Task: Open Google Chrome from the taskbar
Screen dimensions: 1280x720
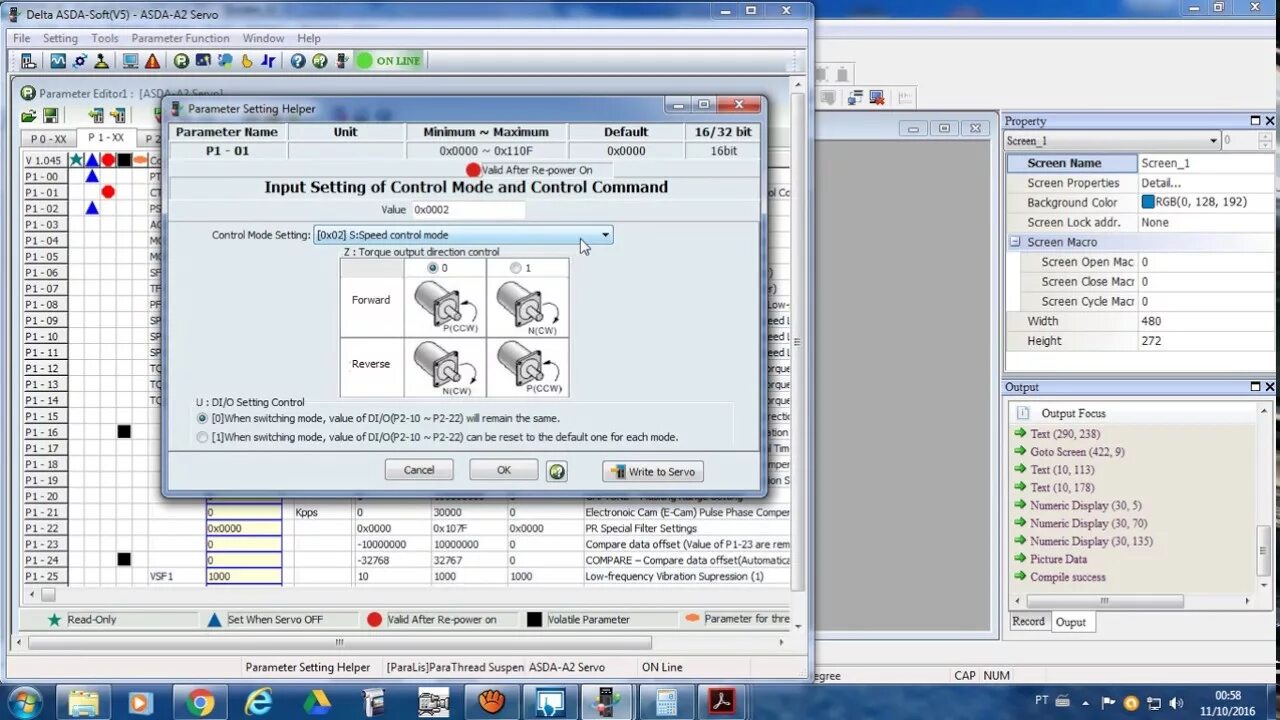Action: [200, 702]
